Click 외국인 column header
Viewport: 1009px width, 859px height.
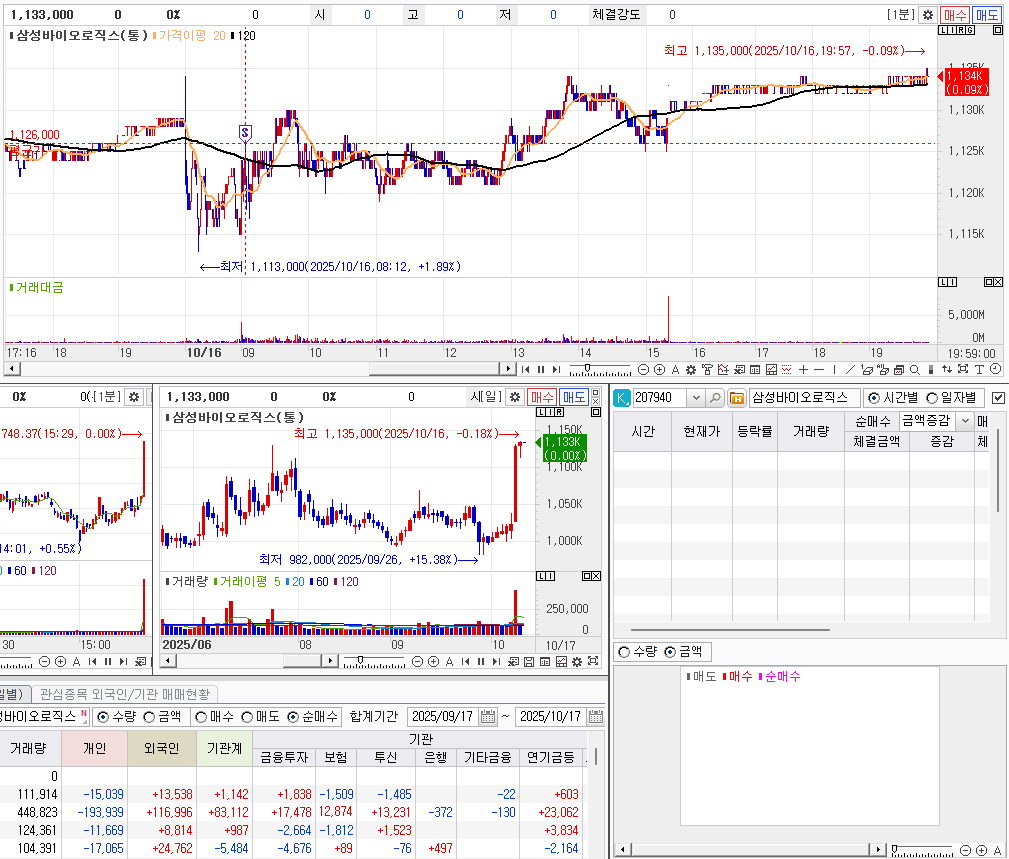pos(162,748)
